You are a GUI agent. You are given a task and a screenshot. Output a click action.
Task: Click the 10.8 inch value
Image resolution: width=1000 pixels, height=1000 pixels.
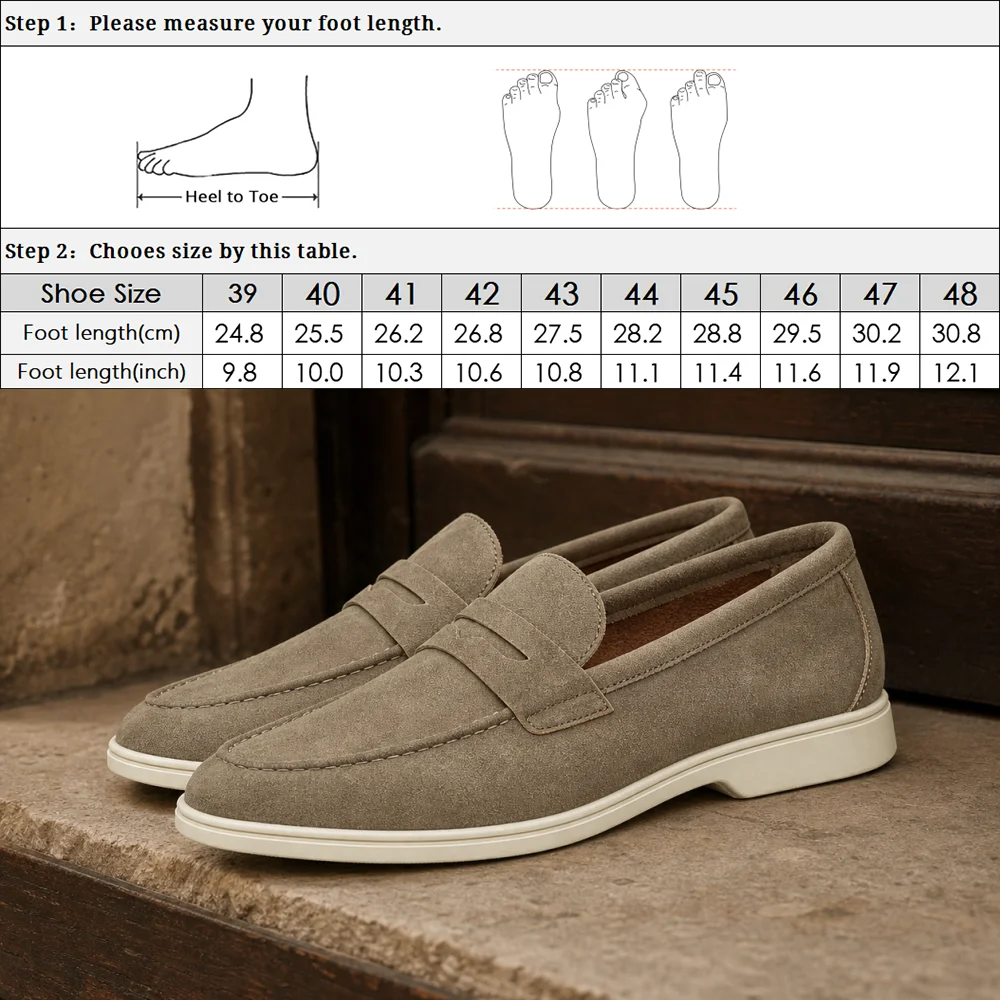(559, 372)
